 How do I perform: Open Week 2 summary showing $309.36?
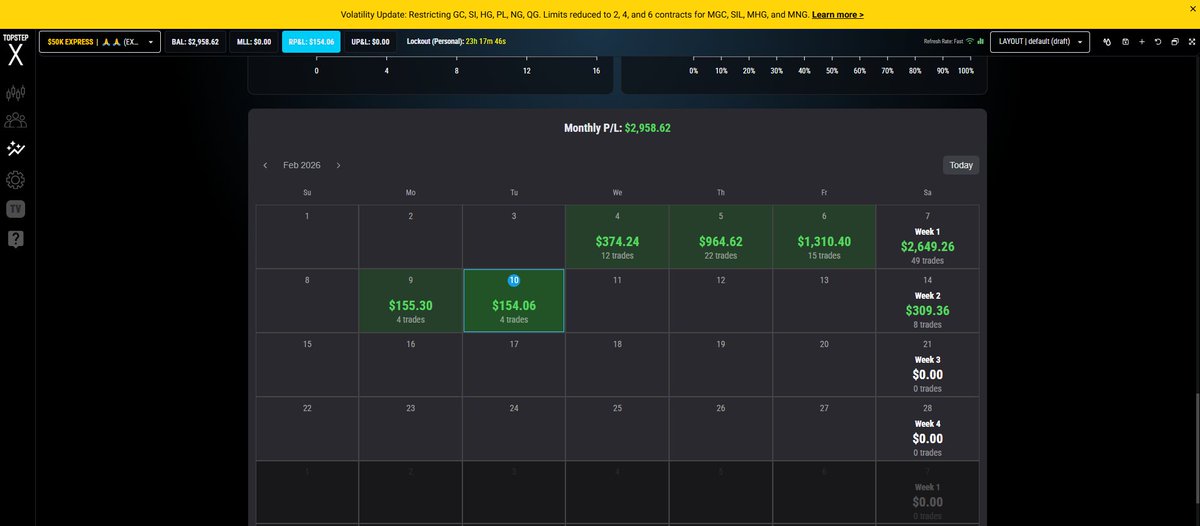(927, 300)
